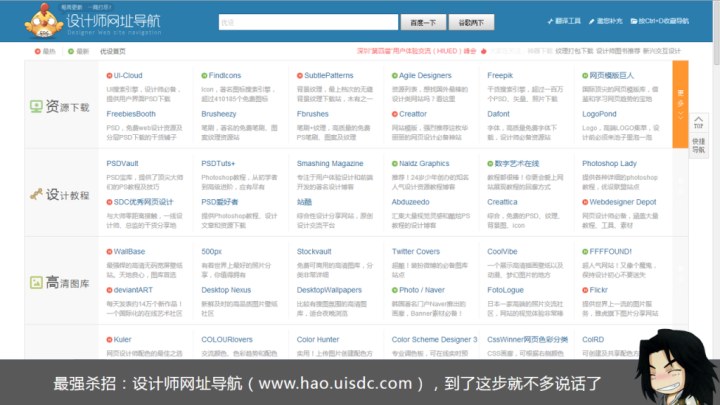720x405 pixels.
Task: Open the LogoPond link
Action: pos(599,114)
